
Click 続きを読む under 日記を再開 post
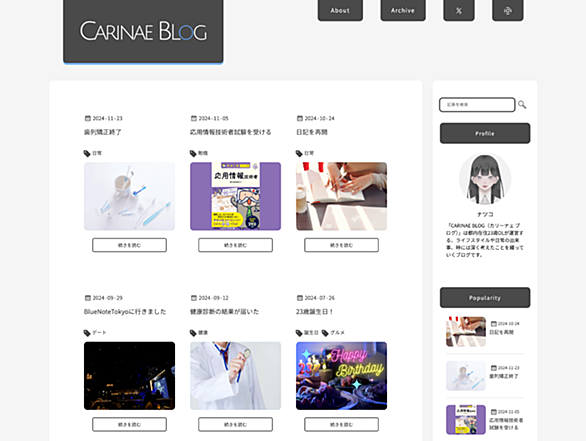coord(342,245)
